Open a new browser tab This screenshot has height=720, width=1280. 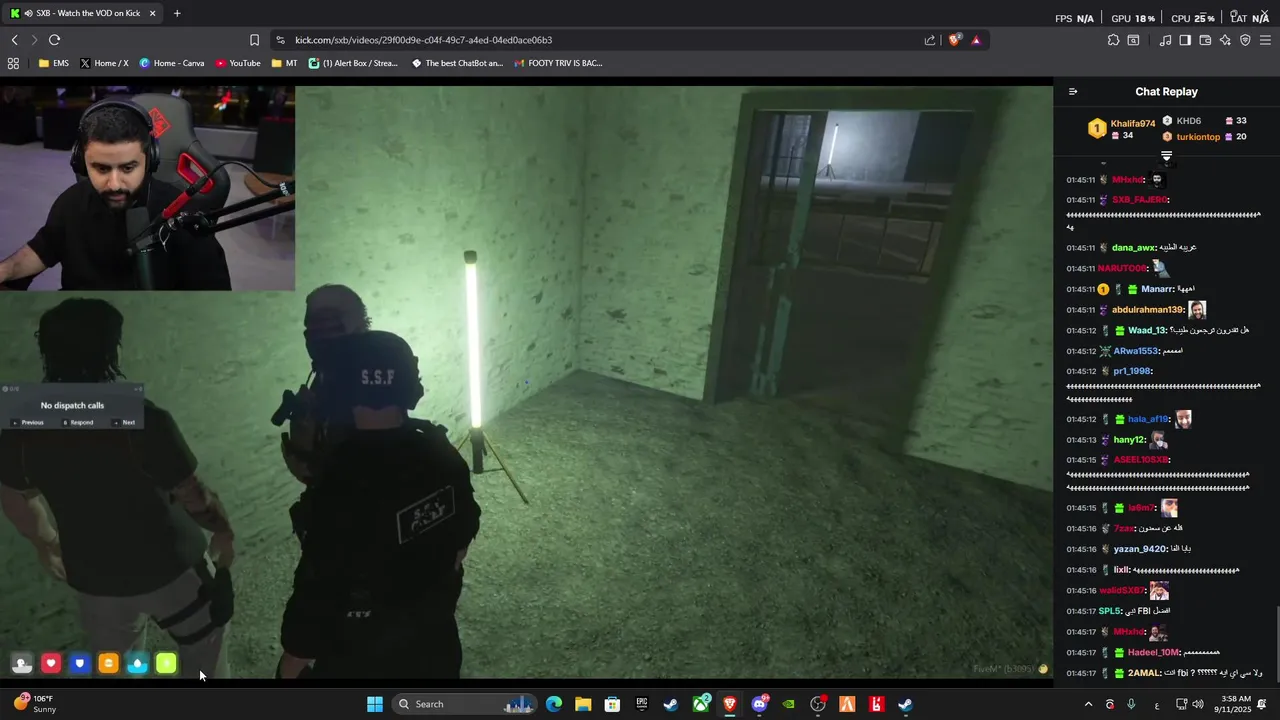(177, 13)
